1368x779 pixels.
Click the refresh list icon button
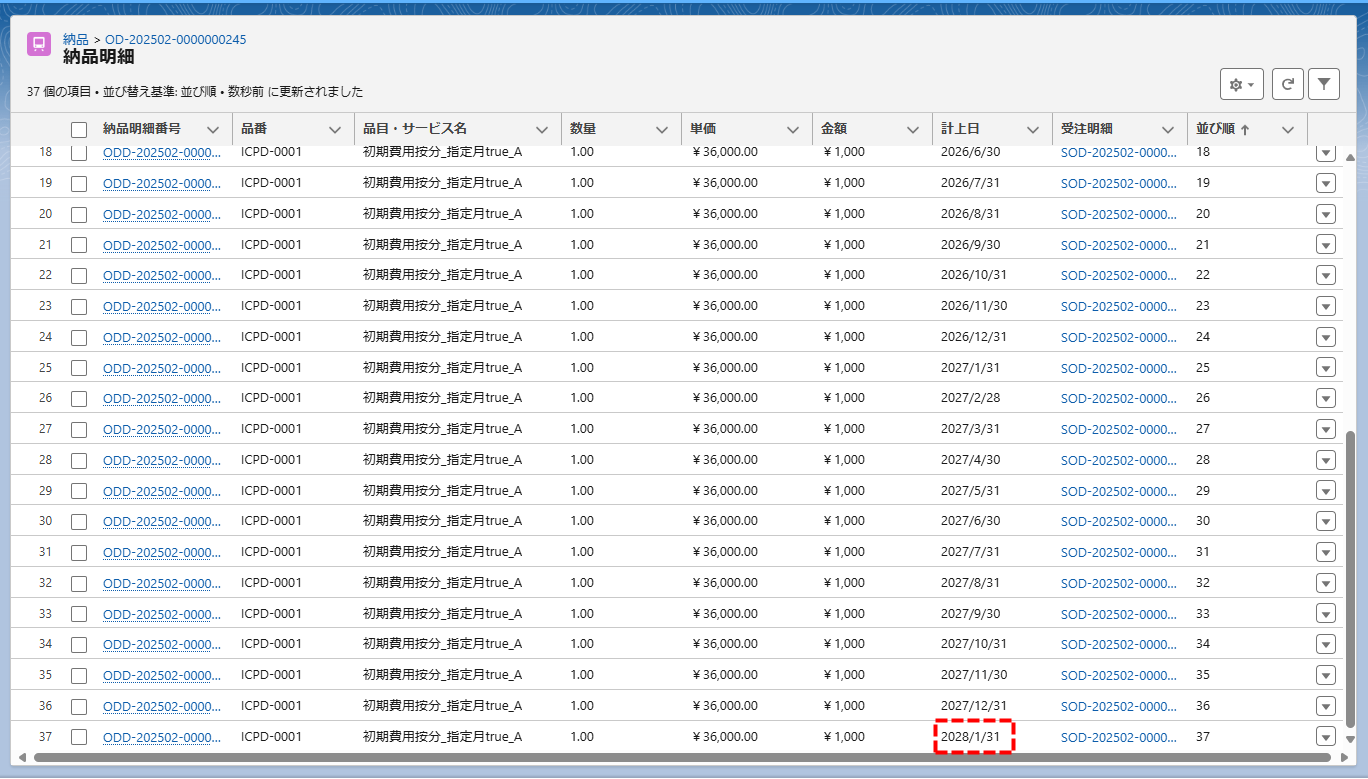tap(1287, 85)
